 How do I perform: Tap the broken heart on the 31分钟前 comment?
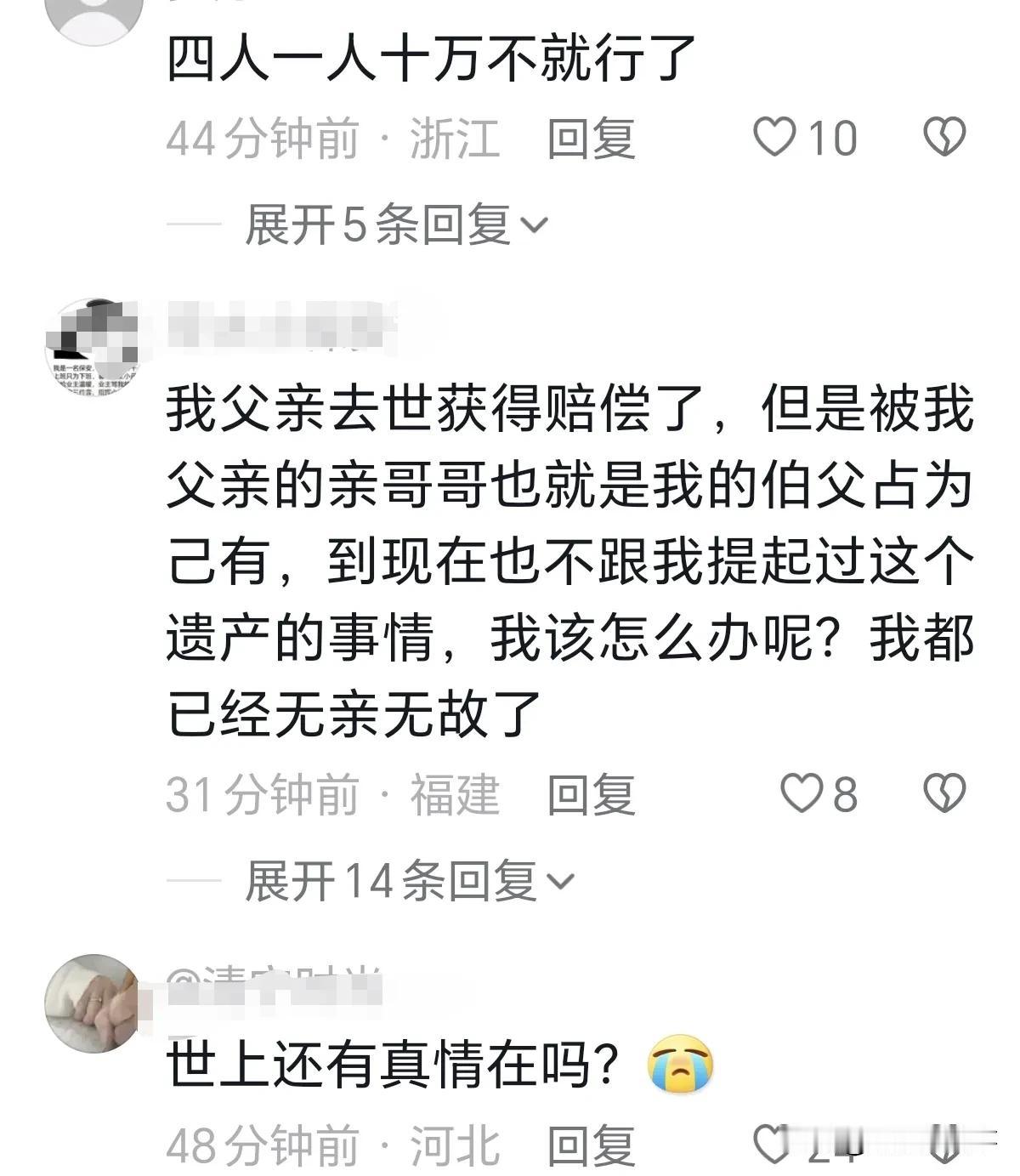click(944, 794)
